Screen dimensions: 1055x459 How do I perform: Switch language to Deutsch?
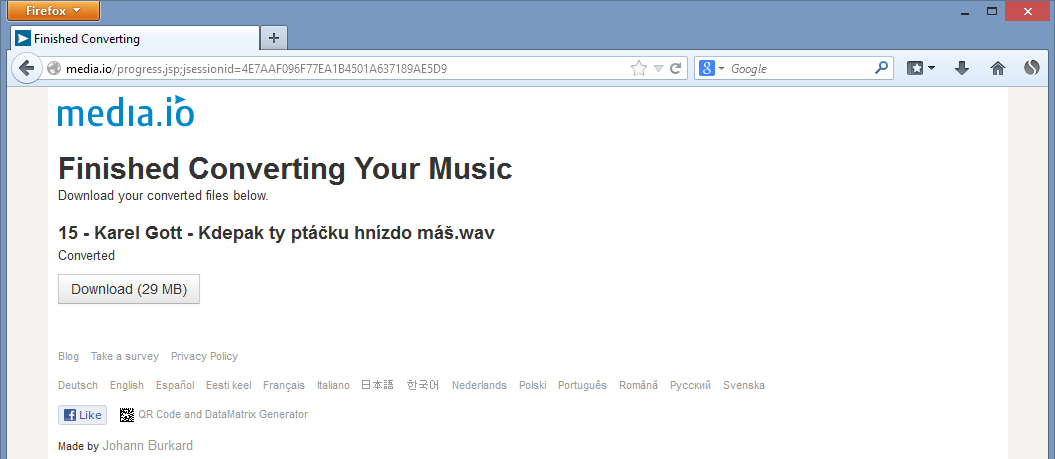point(78,385)
